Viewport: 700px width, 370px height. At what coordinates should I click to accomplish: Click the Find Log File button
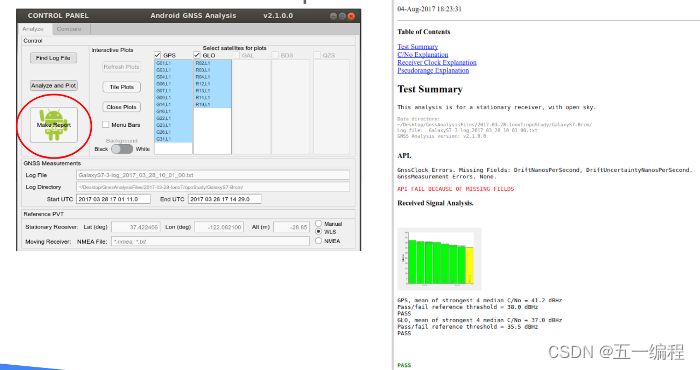[54, 58]
